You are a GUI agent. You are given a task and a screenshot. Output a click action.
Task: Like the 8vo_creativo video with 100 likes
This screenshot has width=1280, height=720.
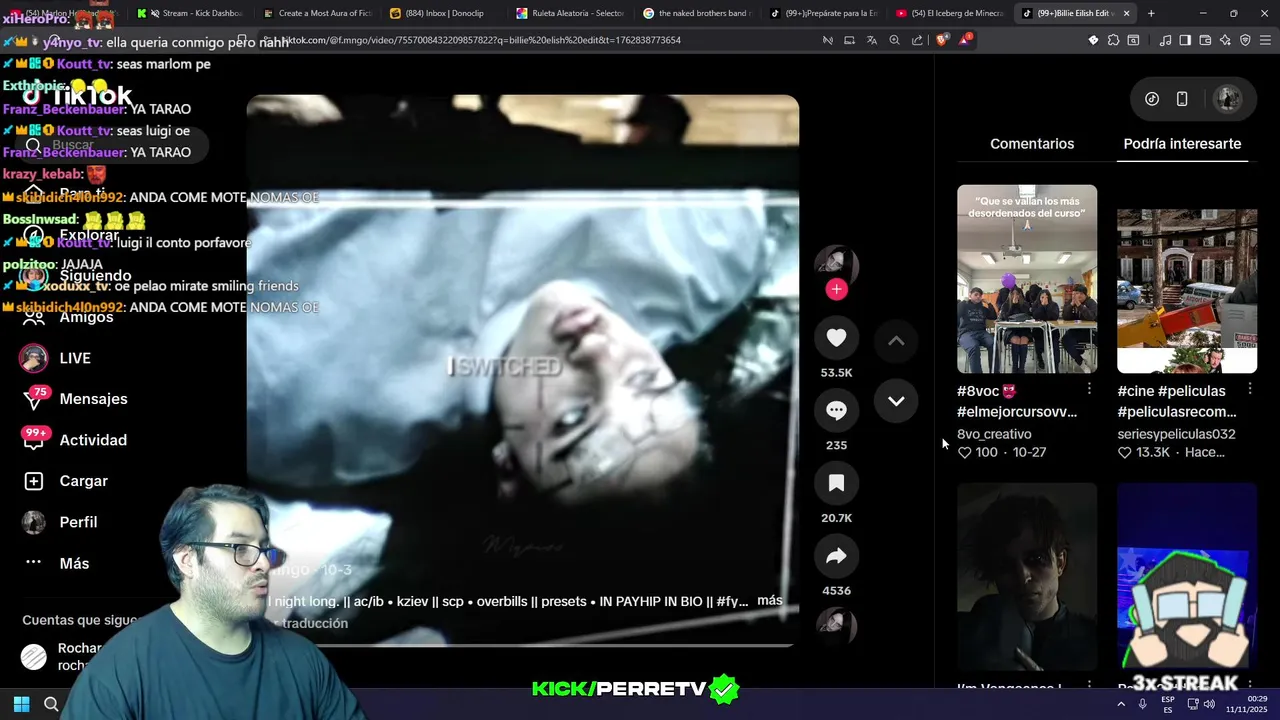[x=965, y=452]
